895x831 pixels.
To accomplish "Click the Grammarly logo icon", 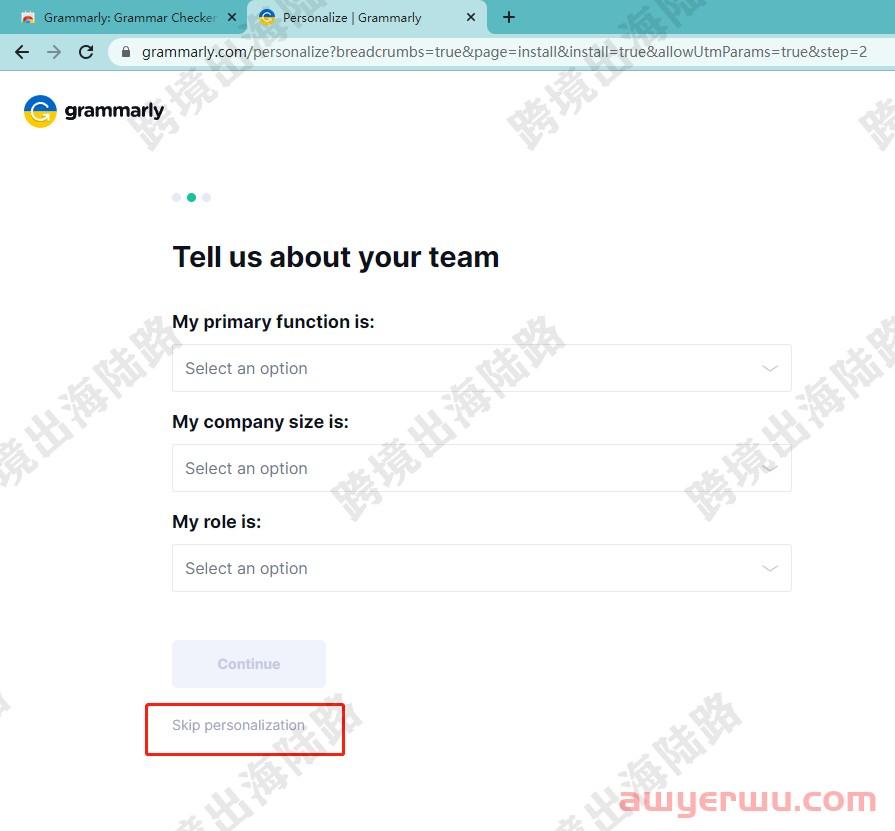I will pos(40,111).
